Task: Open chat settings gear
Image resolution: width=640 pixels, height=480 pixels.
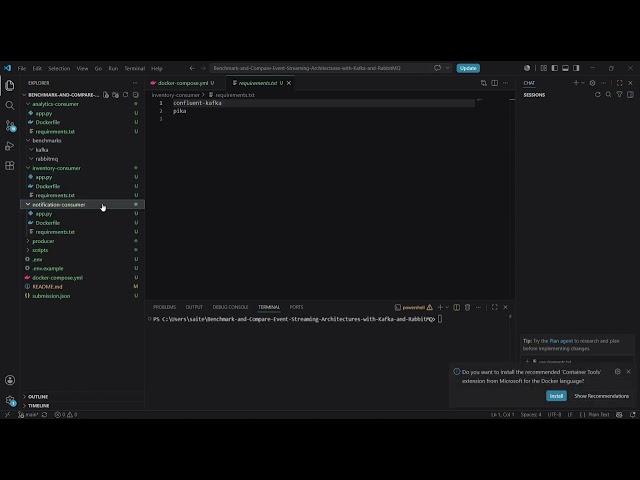Action: 593,83
